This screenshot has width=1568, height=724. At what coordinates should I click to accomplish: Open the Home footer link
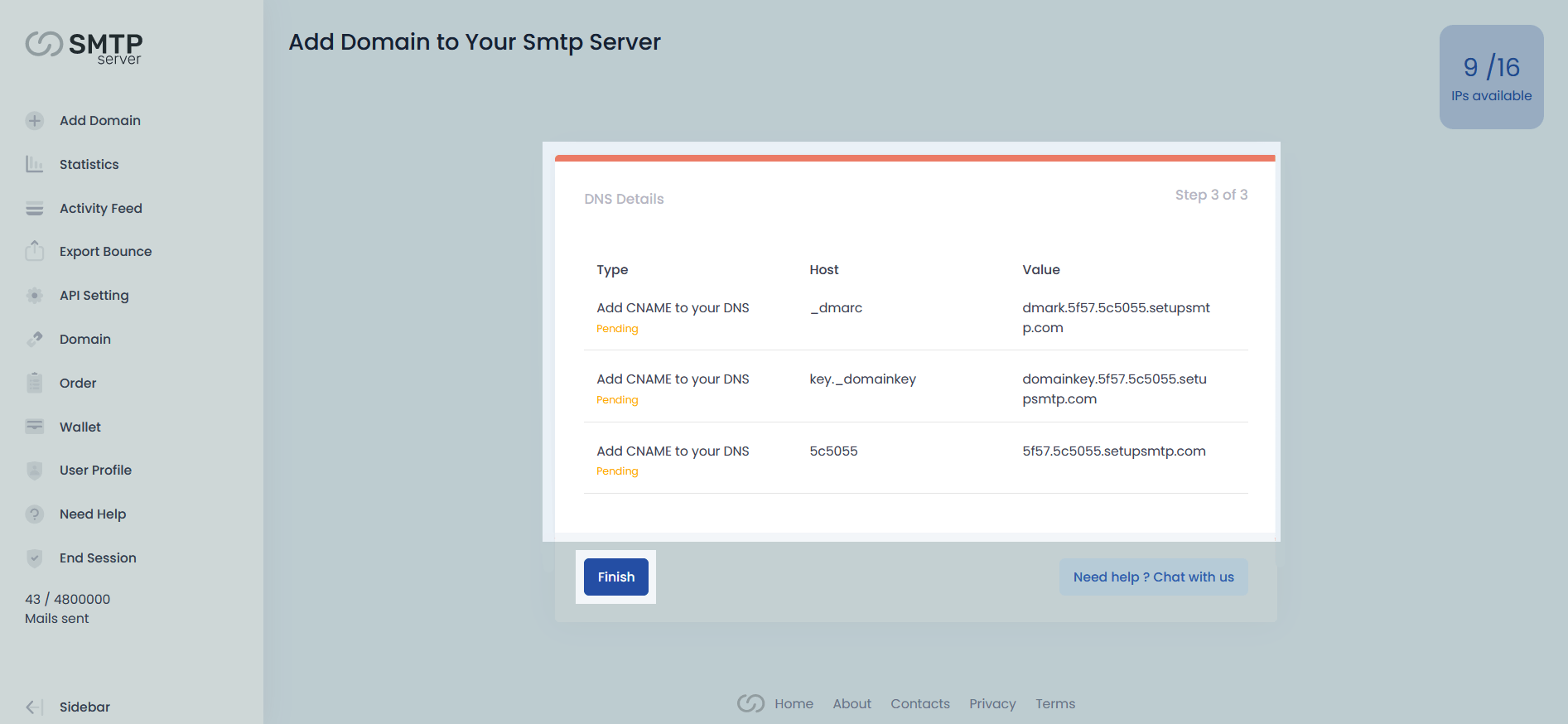pos(794,704)
